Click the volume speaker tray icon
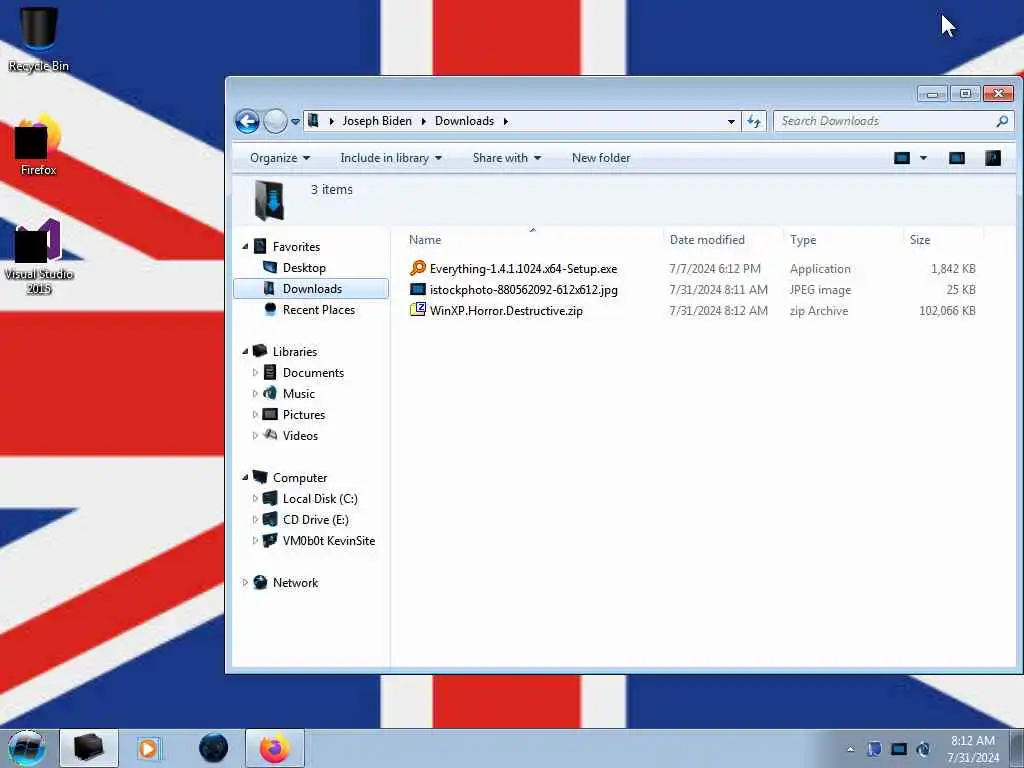 [923, 749]
